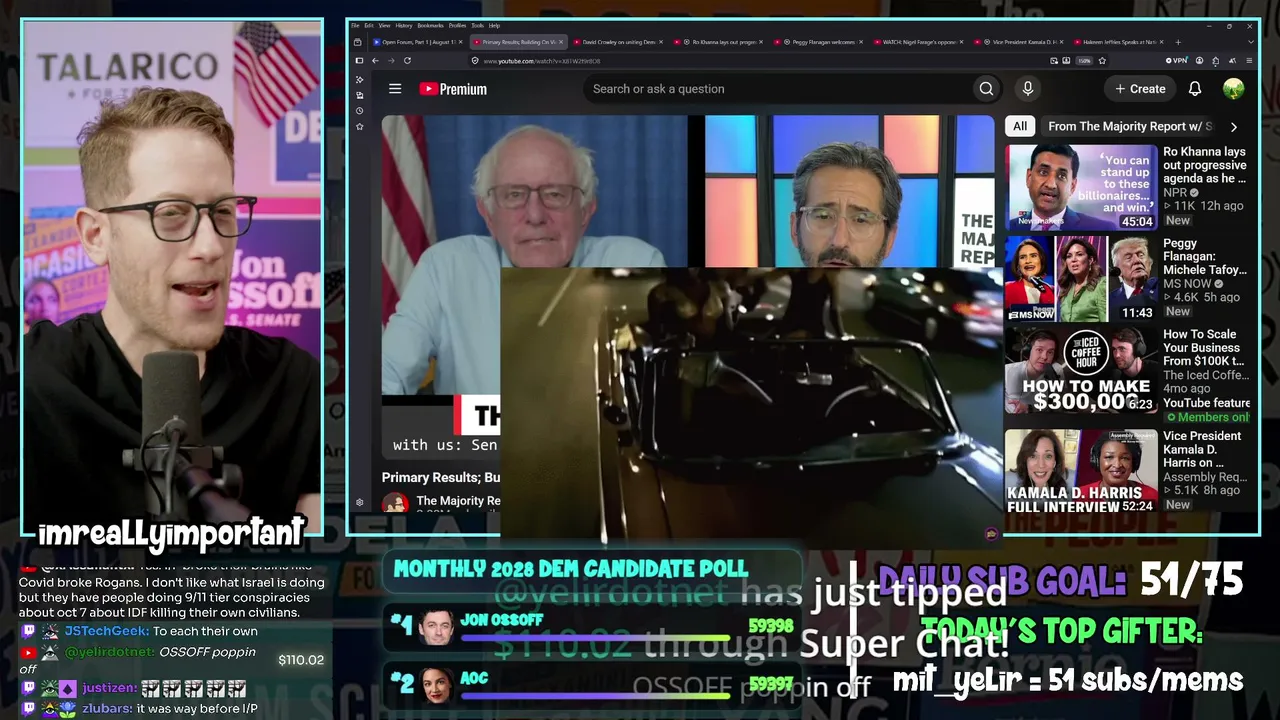Click the Peggy Flanagan: Michele Tafoya title

1205,256
